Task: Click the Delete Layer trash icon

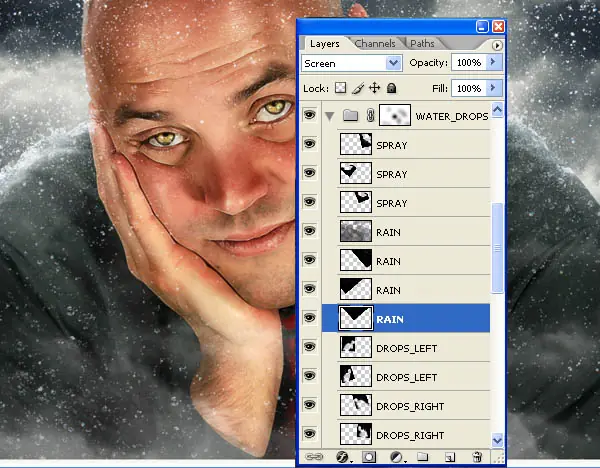Action: click(477, 457)
